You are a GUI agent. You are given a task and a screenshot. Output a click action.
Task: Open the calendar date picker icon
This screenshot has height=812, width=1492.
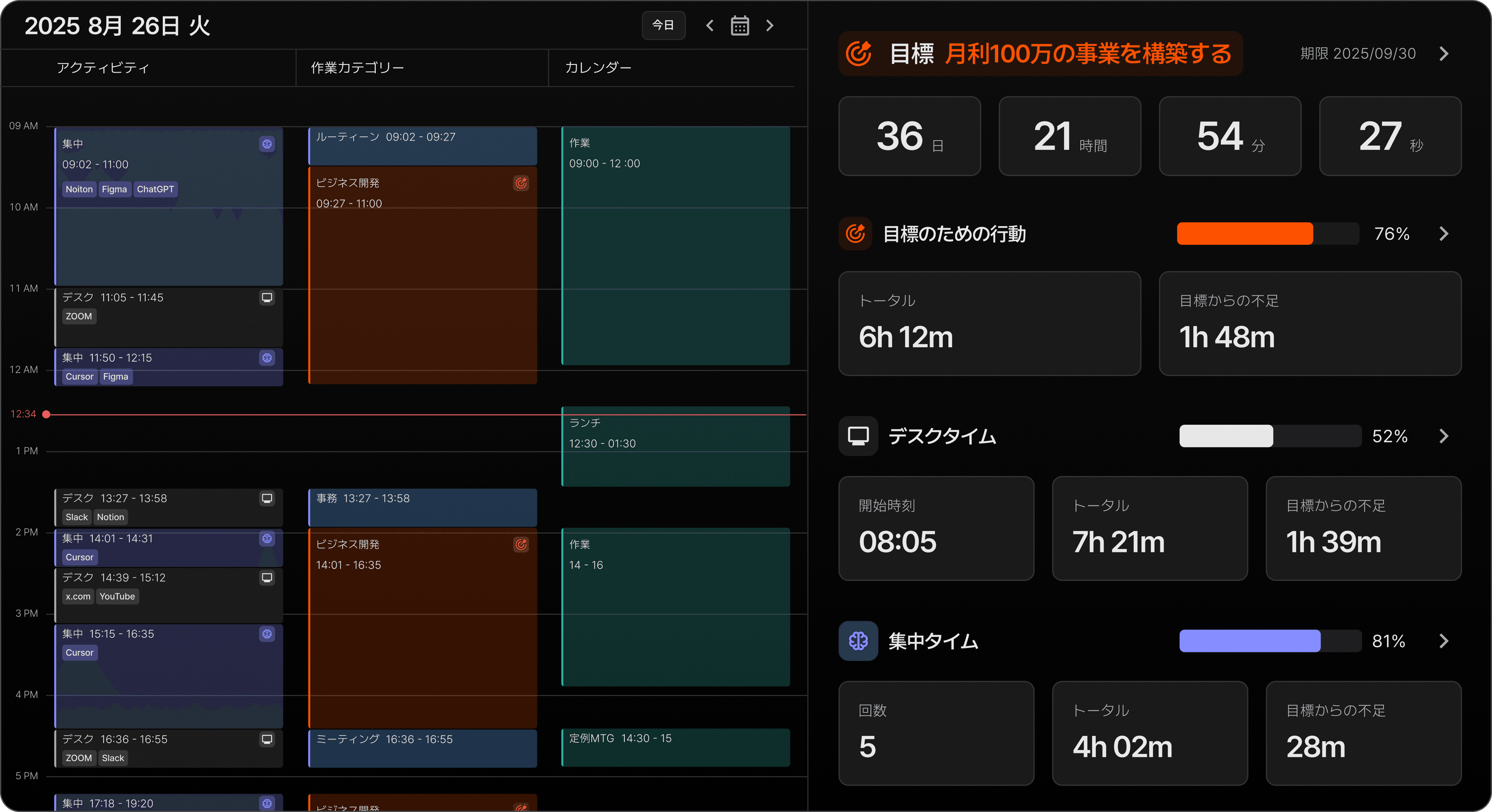point(740,26)
